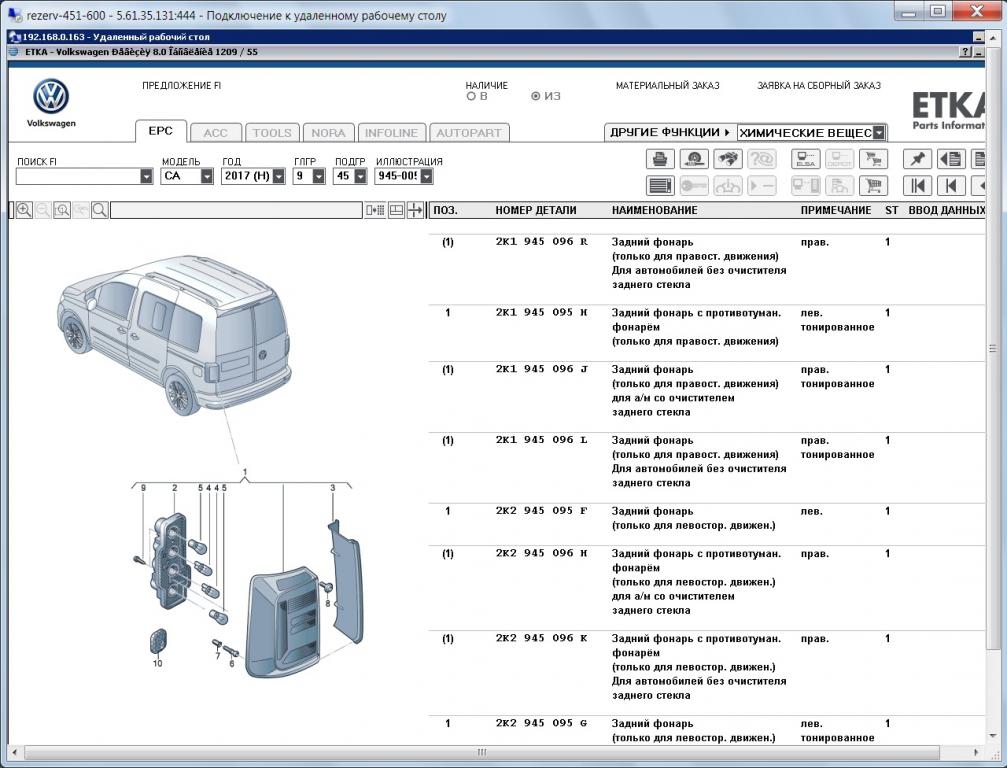Click НОМЕР ДЕТАЛИ column header
Image resolution: width=1007 pixels, height=768 pixels.
coord(536,210)
